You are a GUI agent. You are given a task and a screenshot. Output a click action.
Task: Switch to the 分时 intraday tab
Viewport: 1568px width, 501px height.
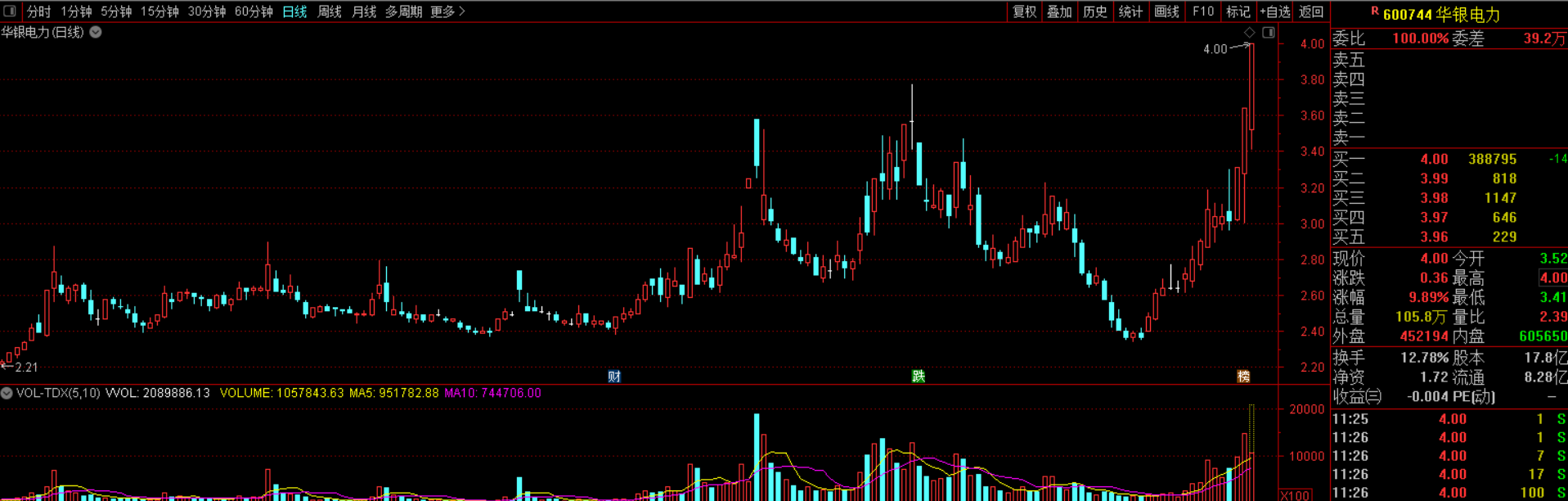(x=38, y=11)
